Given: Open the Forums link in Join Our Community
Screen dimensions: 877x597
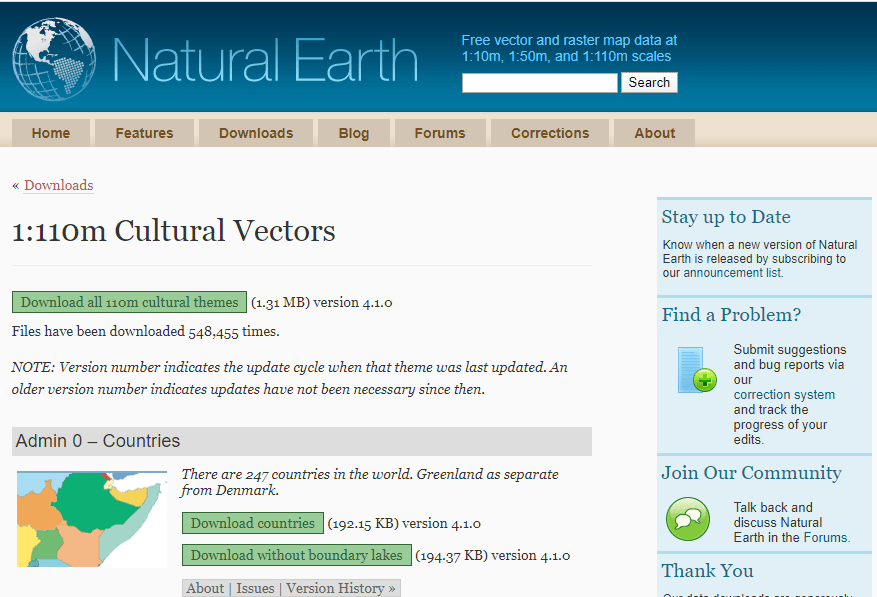Looking at the screenshot, I should pyautogui.click(x=826, y=538).
